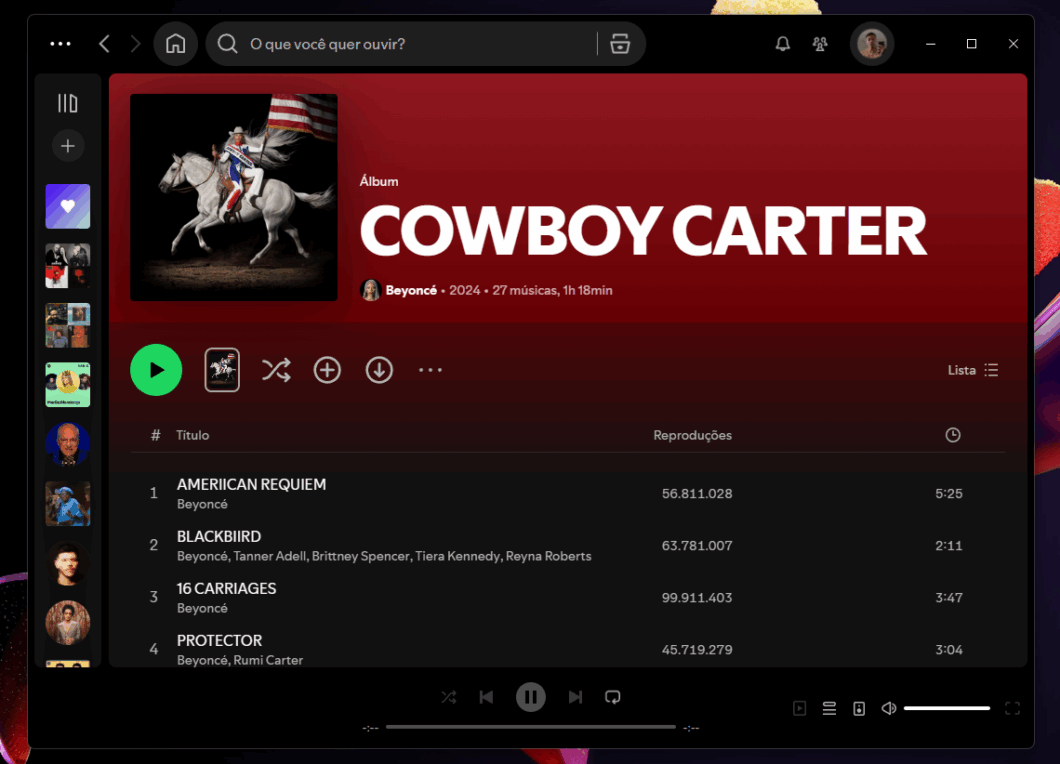Connect to a device via speaker icon
The height and width of the screenshot is (764, 1060).
tap(859, 708)
